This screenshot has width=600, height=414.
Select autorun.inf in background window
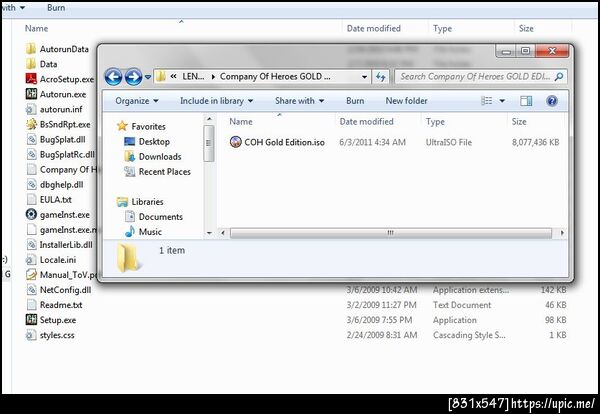(x=54, y=109)
